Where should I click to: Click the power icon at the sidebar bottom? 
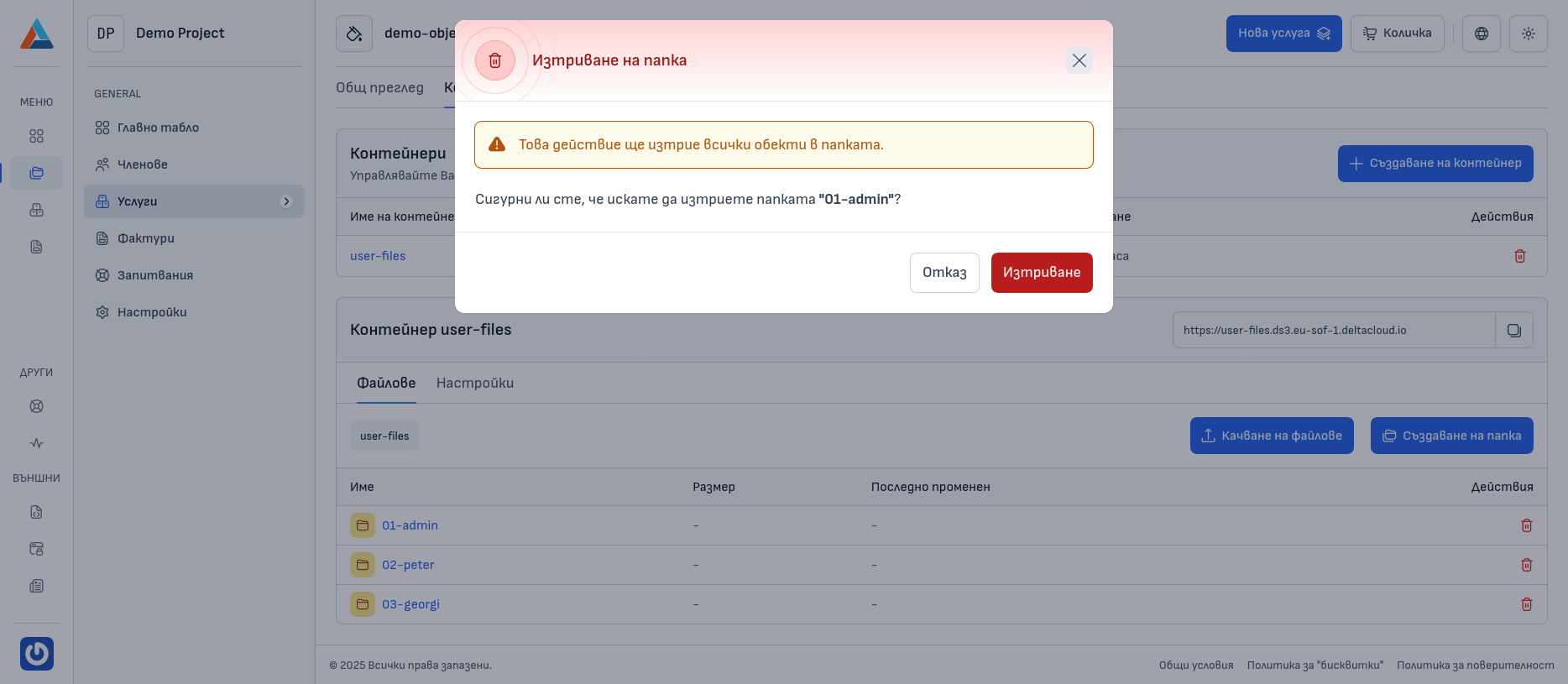click(x=36, y=654)
